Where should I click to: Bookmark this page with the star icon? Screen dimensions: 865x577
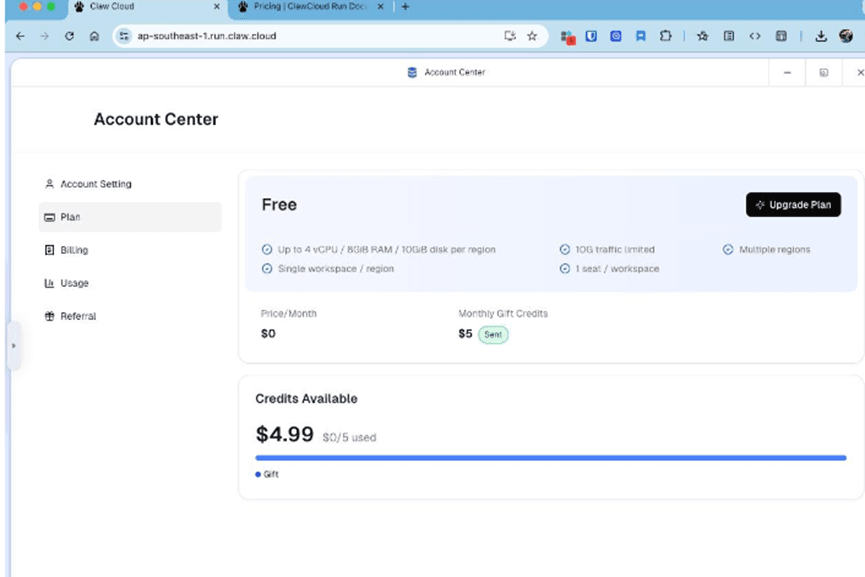click(532, 36)
